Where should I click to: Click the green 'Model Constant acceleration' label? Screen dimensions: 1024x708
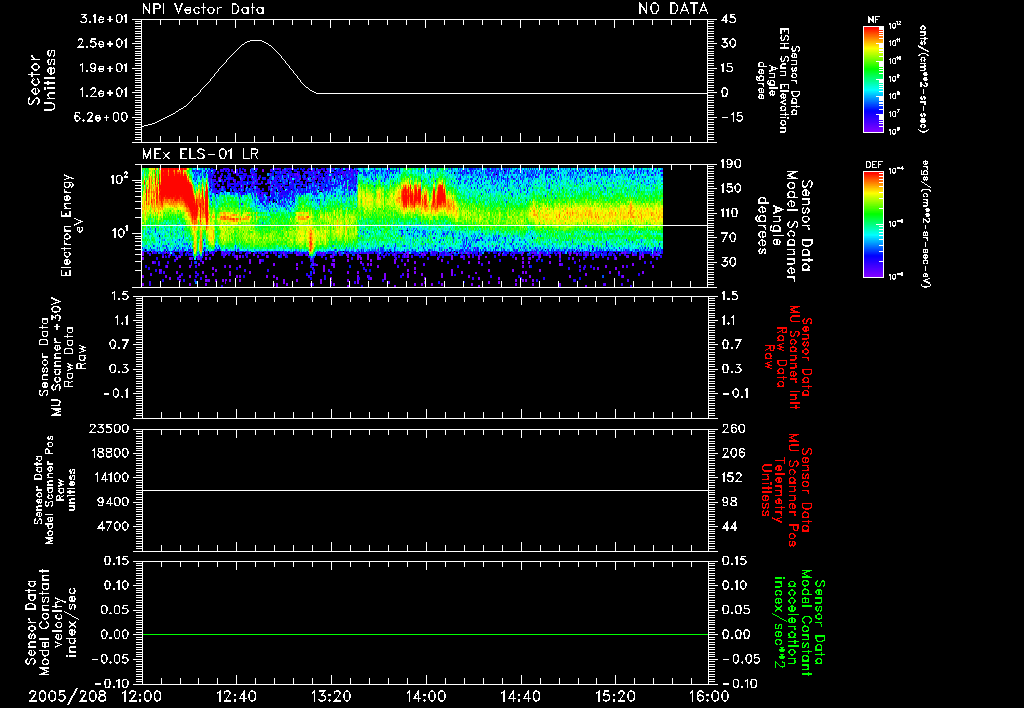pyautogui.click(x=799, y=622)
